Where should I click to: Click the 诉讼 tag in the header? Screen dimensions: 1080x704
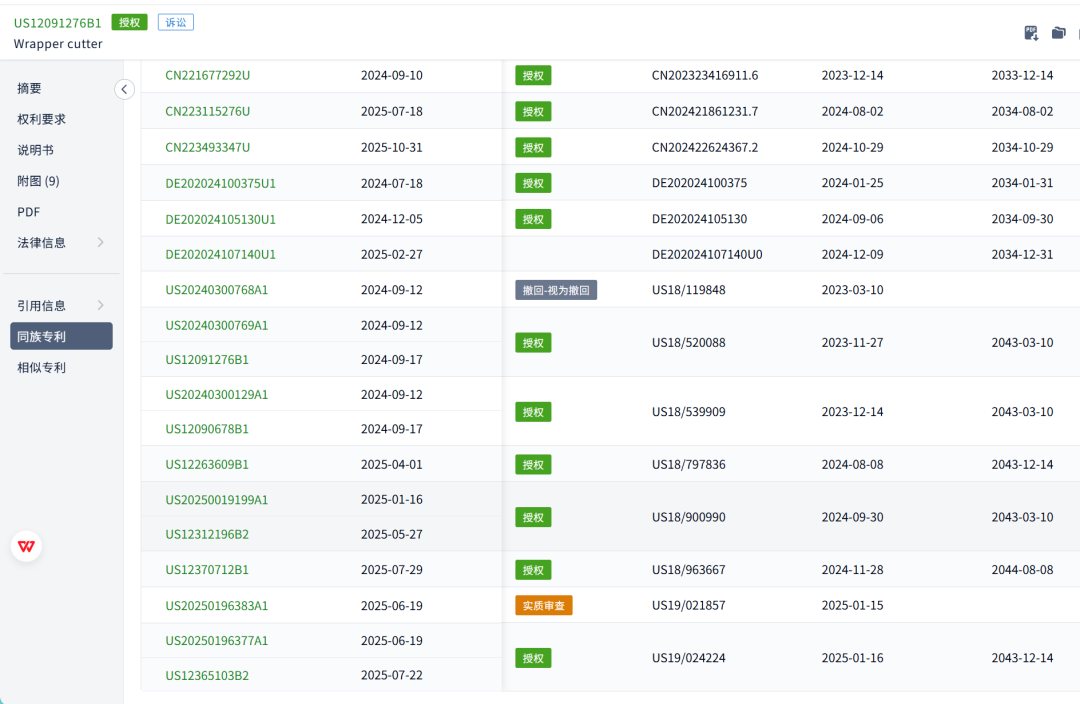(176, 22)
